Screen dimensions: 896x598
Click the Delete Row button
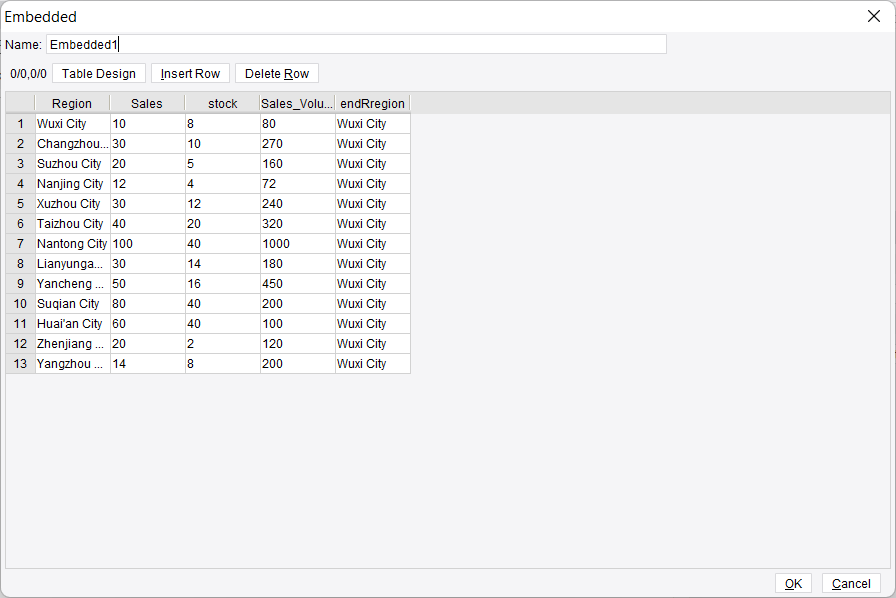(x=277, y=74)
